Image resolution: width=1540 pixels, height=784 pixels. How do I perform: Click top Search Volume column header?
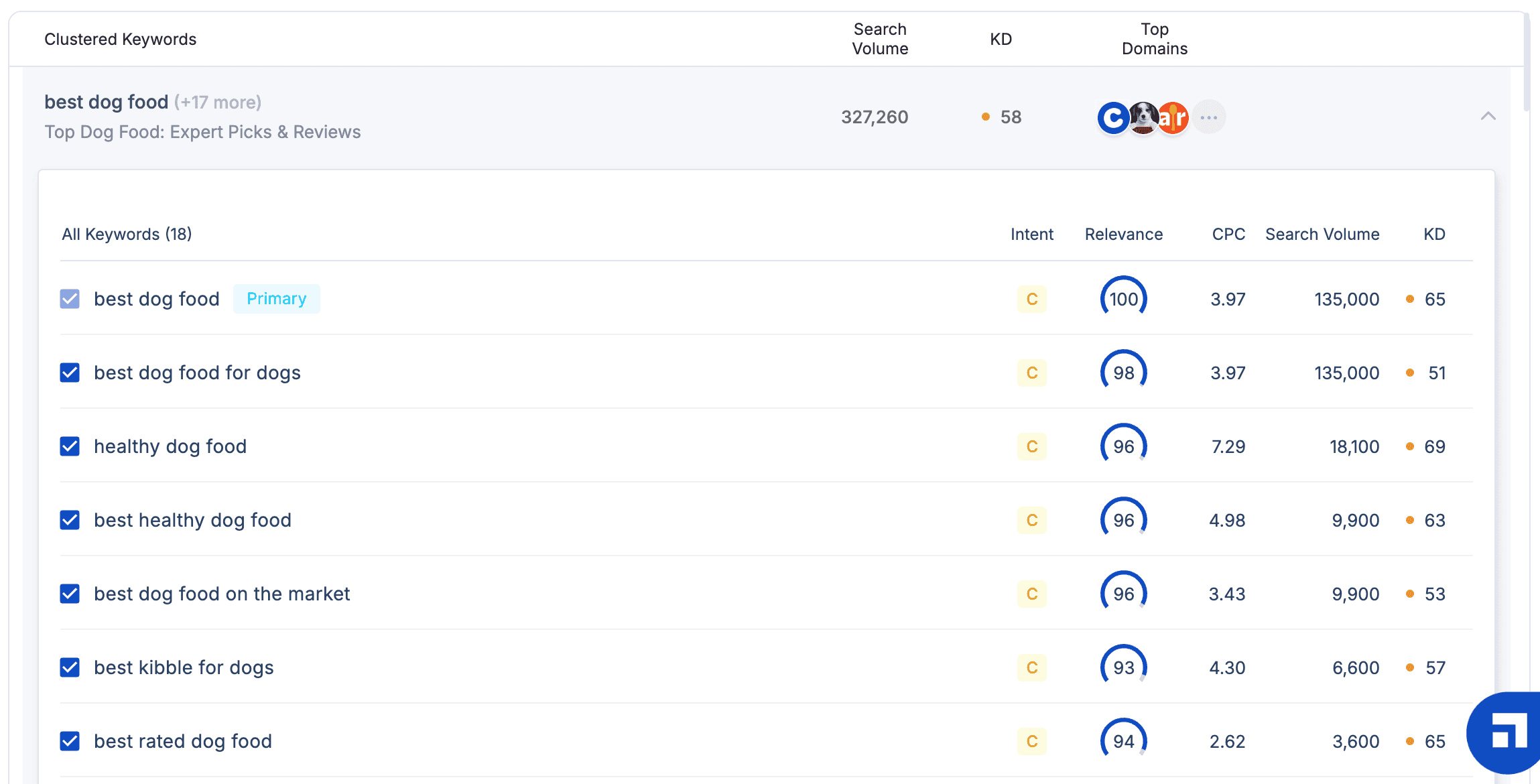tap(880, 39)
